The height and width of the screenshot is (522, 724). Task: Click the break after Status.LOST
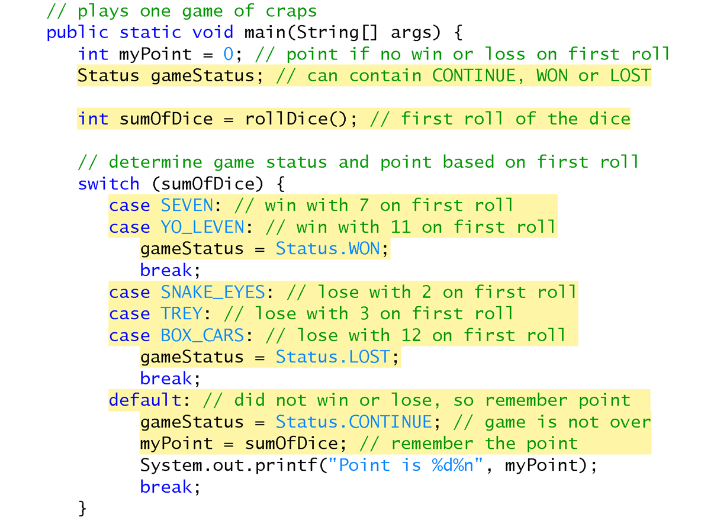(170, 379)
